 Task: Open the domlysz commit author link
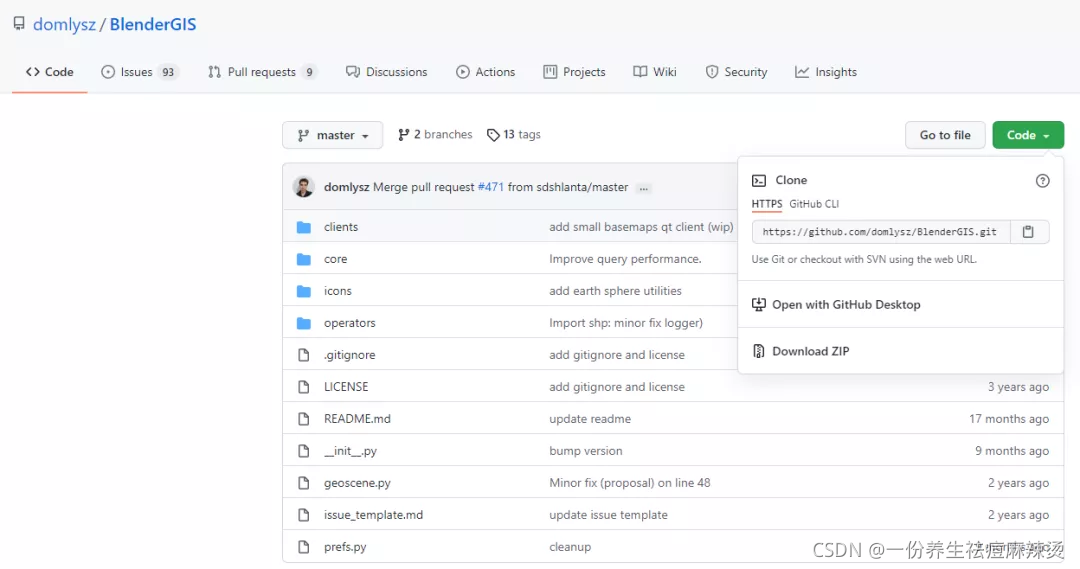click(x=346, y=187)
